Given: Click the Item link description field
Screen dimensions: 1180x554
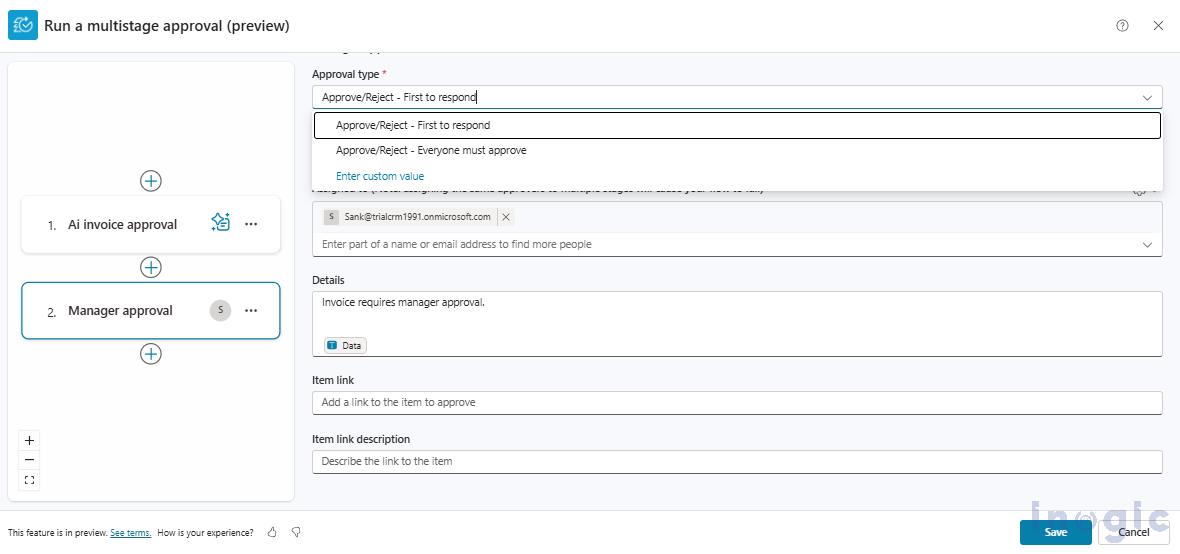Looking at the screenshot, I should (x=737, y=461).
